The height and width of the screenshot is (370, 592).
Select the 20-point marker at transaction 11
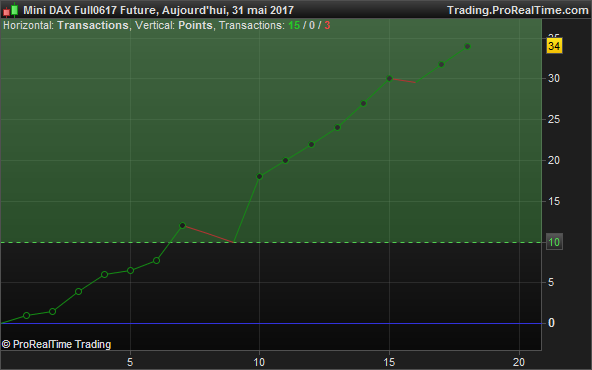click(x=285, y=160)
